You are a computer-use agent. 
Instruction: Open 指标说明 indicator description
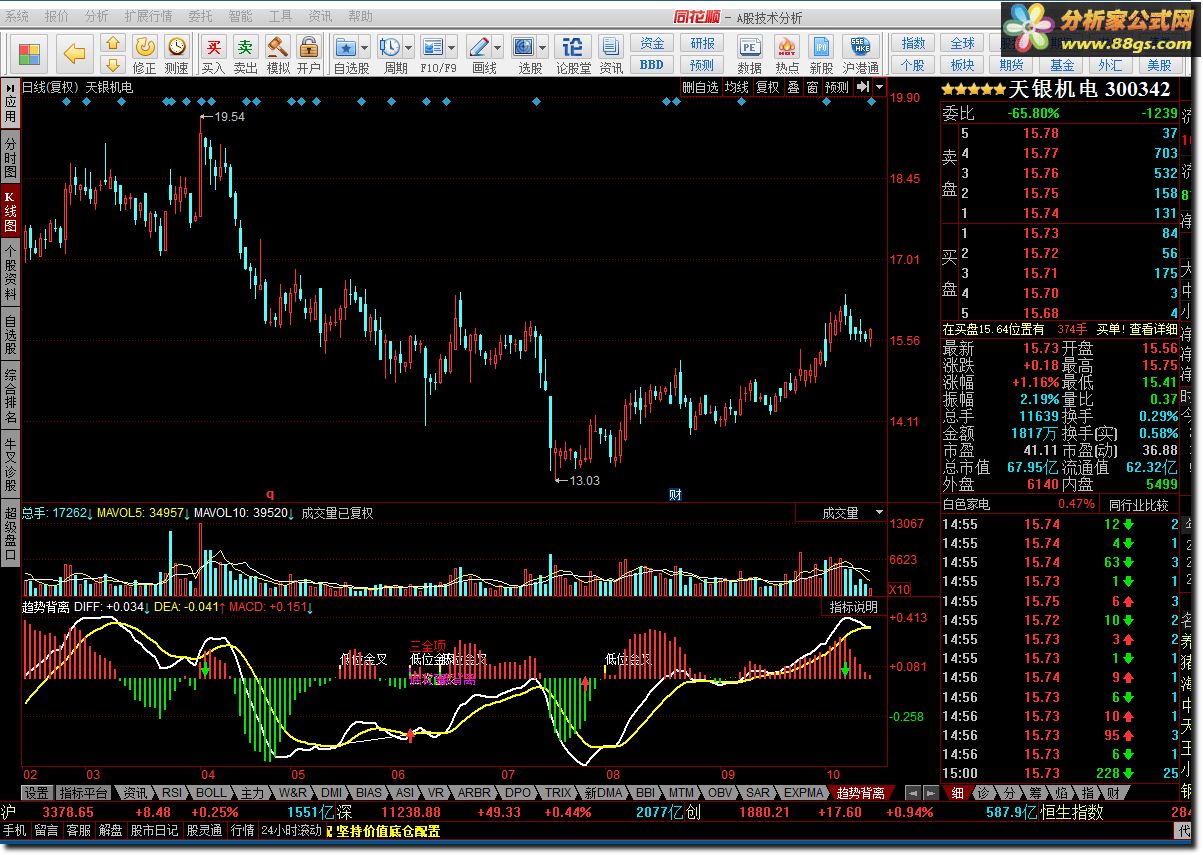click(x=854, y=607)
